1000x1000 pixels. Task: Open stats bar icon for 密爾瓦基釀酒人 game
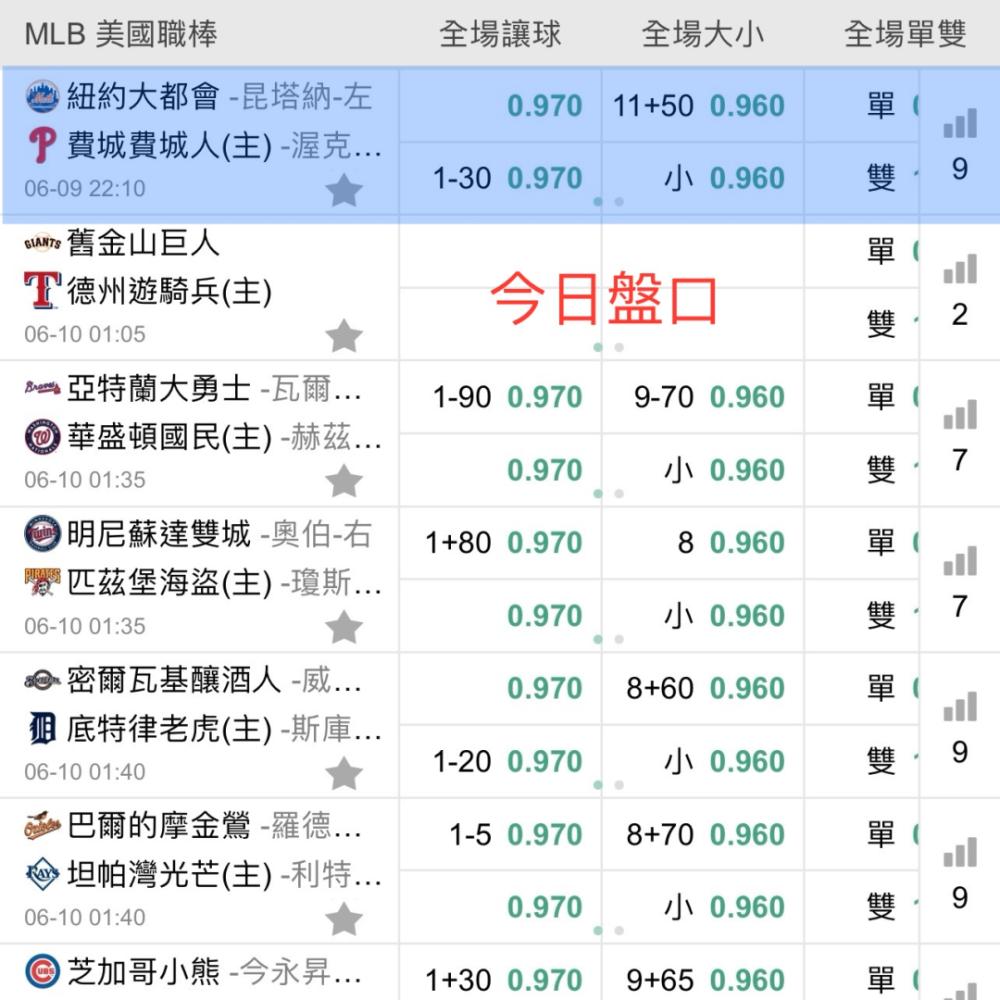(960, 707)
